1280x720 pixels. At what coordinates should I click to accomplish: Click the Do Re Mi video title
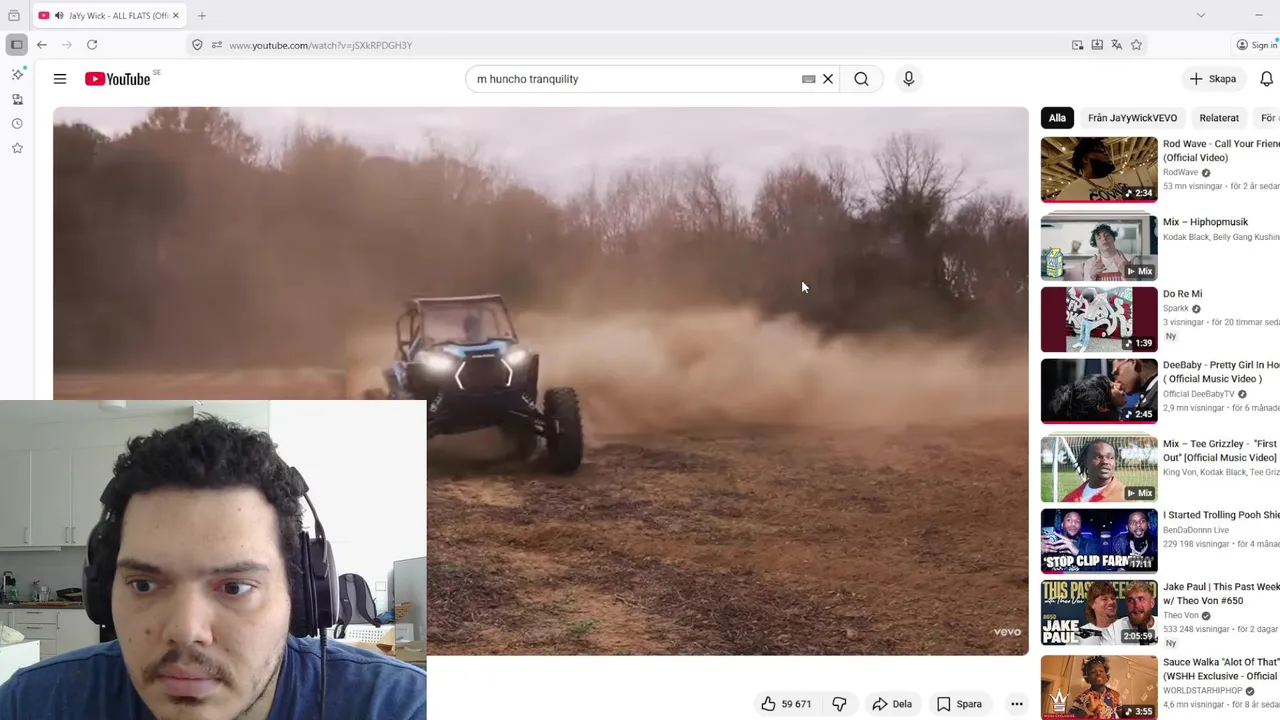[x=1182, y=294]
